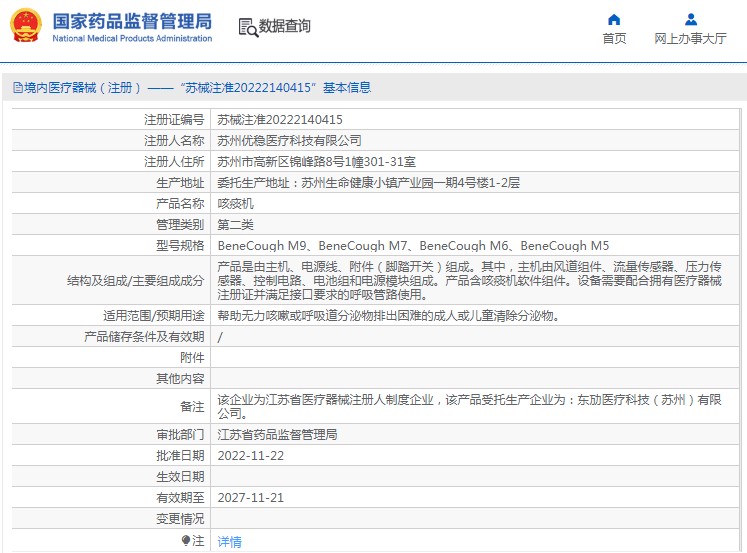
Task: Click National Medical Products Administration subtitle
Action: 132,39
